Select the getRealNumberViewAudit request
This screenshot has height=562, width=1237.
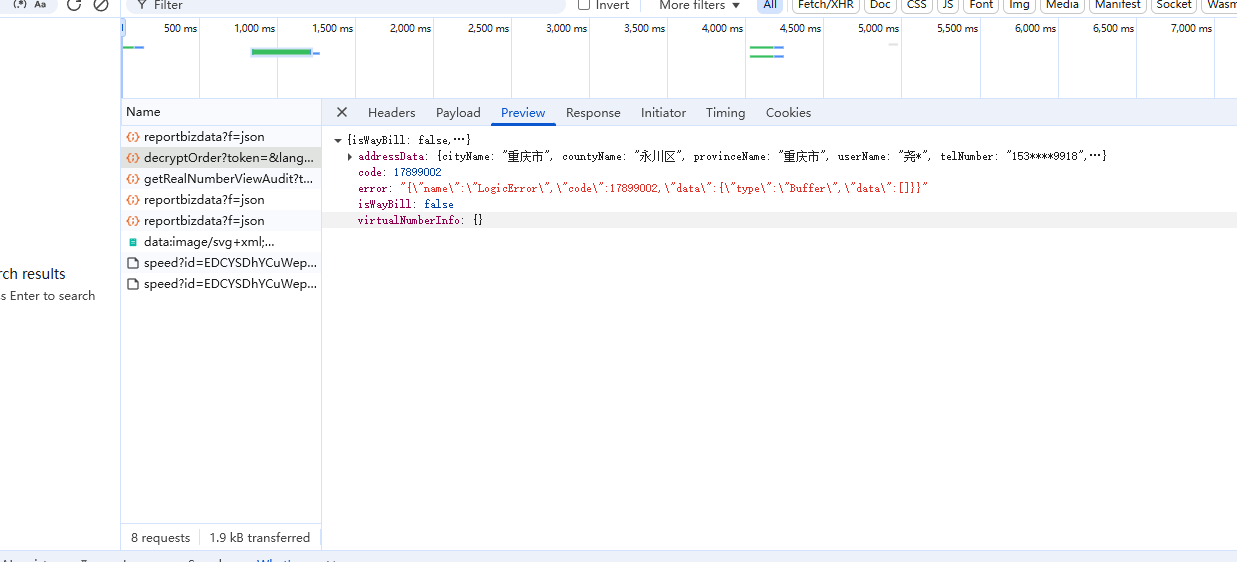[x=221, y=179]
